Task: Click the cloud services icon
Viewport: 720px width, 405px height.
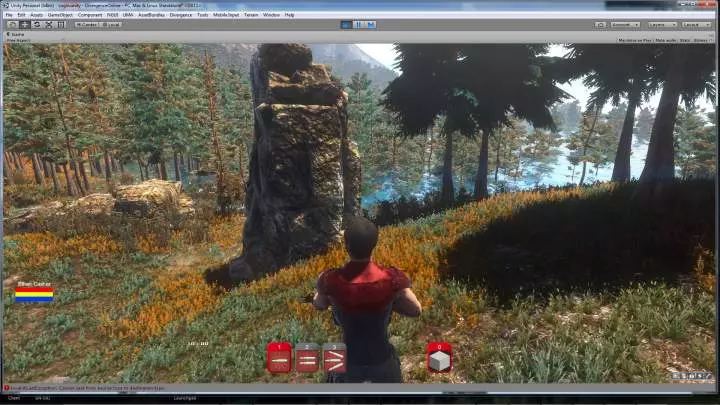Action: click(600, 24)
